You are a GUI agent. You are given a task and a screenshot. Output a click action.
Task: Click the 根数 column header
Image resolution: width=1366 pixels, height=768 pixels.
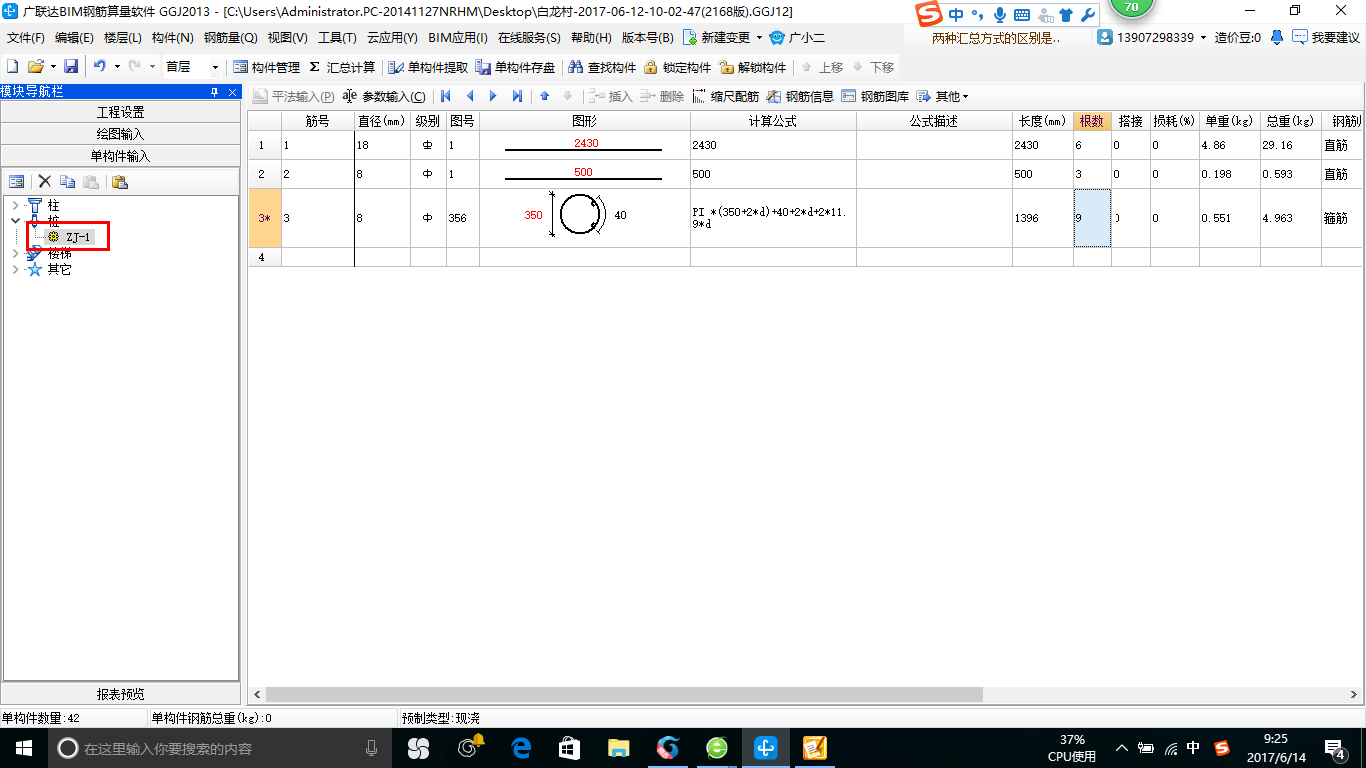point(1092,121)
